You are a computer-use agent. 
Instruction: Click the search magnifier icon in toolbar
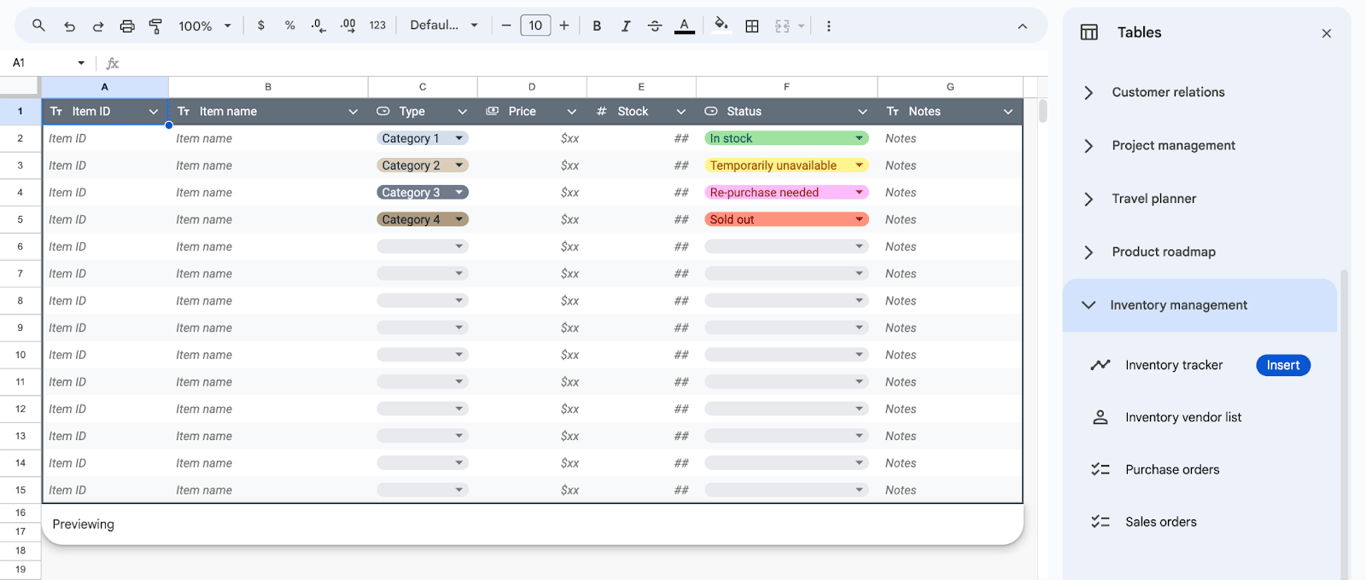click(38, 26)
